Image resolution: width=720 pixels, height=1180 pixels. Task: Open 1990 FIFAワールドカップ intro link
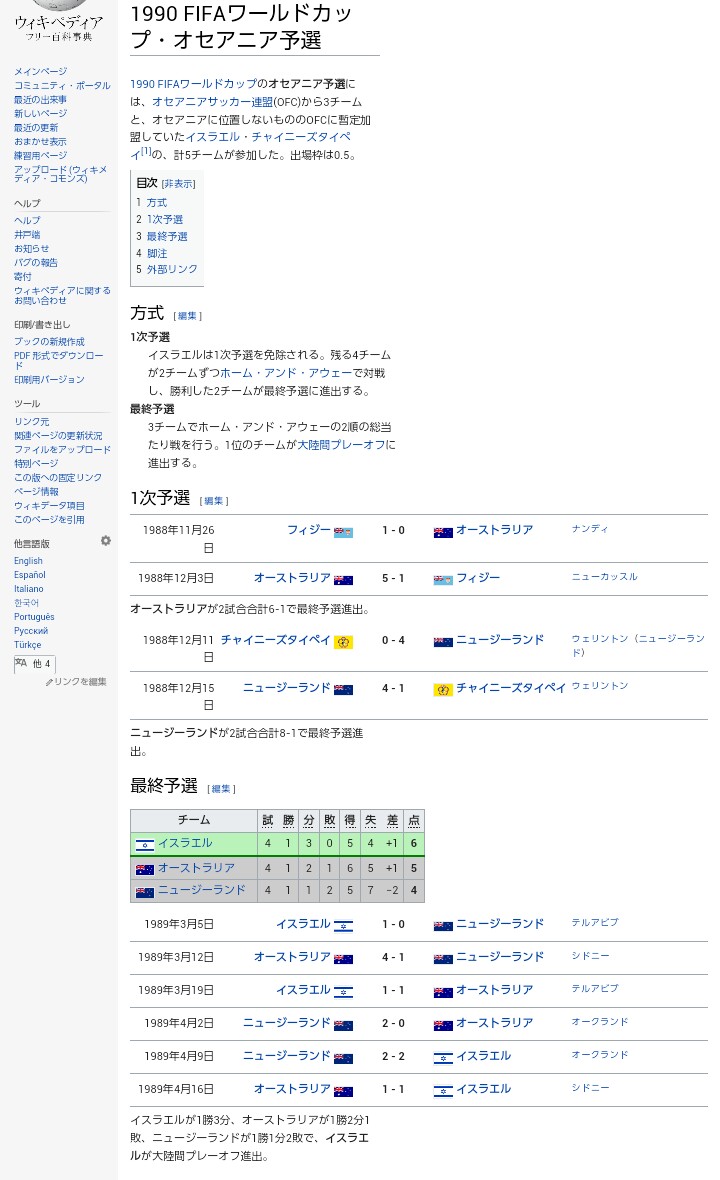click(x=193, y=84)
